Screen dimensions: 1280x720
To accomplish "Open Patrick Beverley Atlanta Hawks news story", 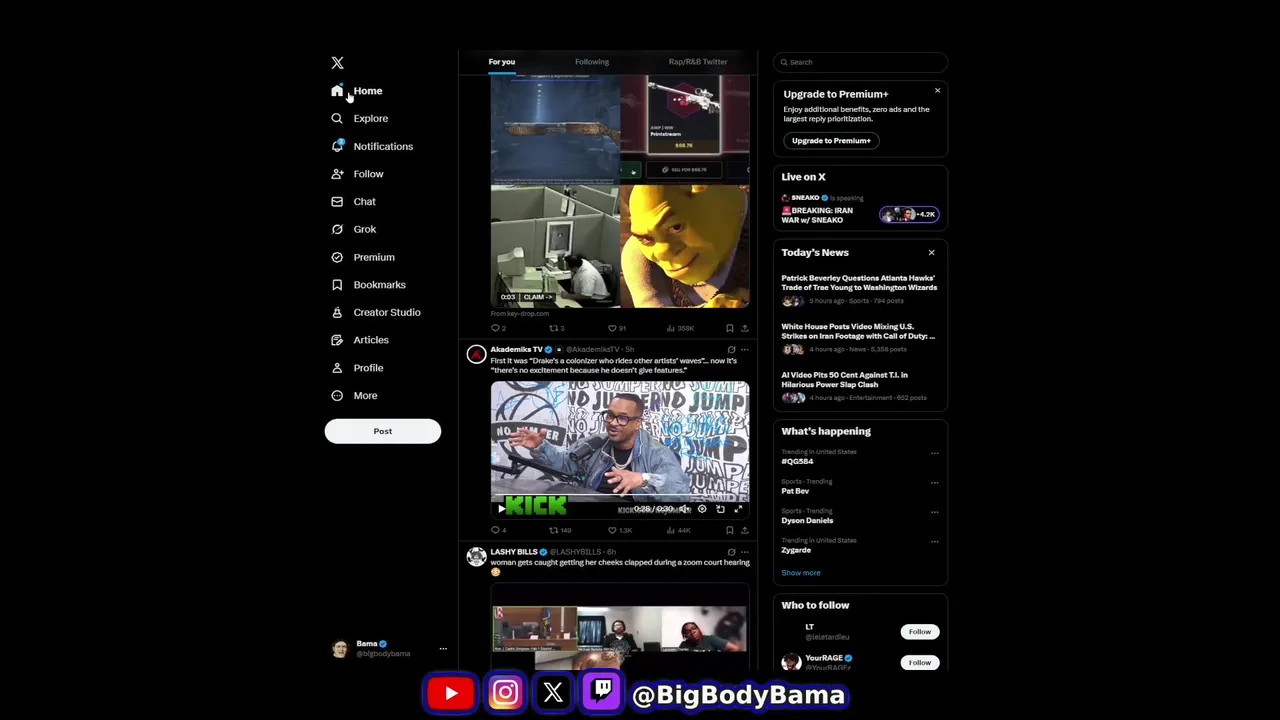I will [x=859, y=289].
